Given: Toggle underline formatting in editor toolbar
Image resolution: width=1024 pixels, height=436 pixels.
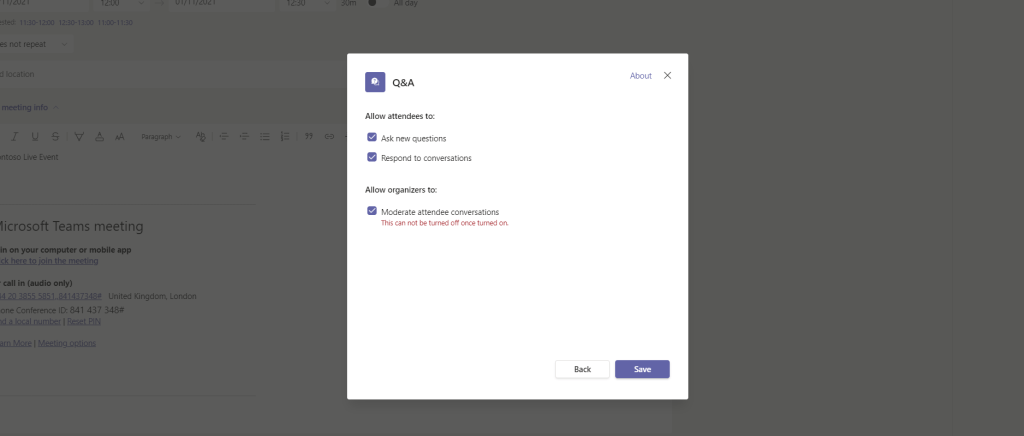Looking at the screenshot, I should click(35, 136).
